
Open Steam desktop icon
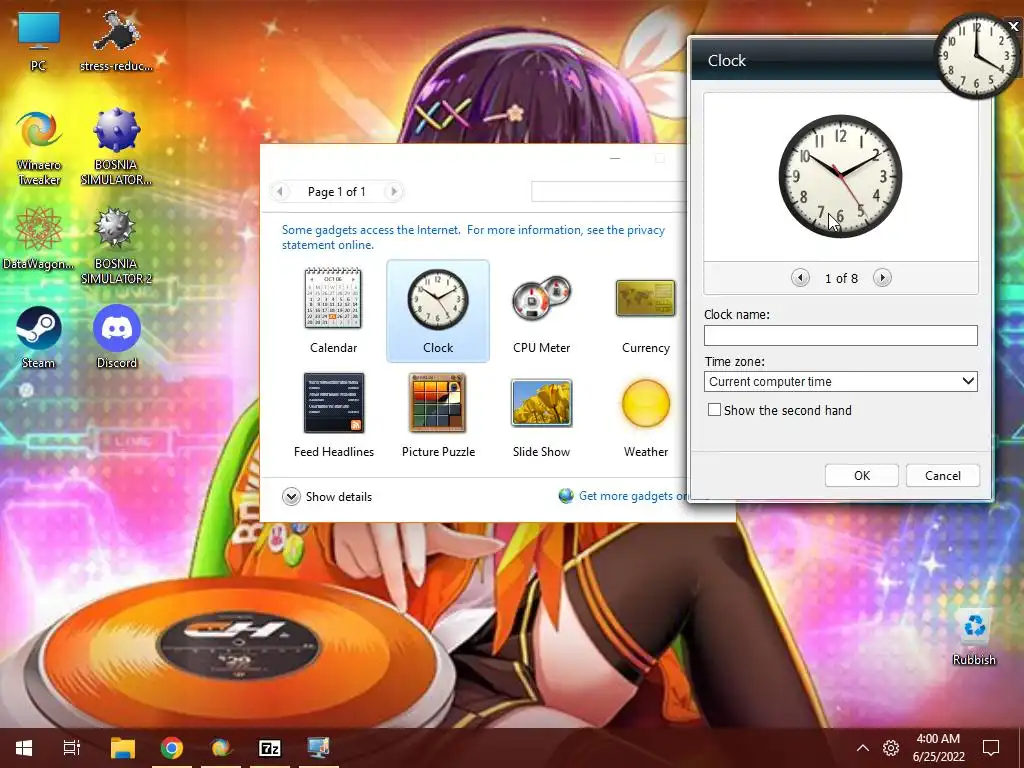point(39,338)
